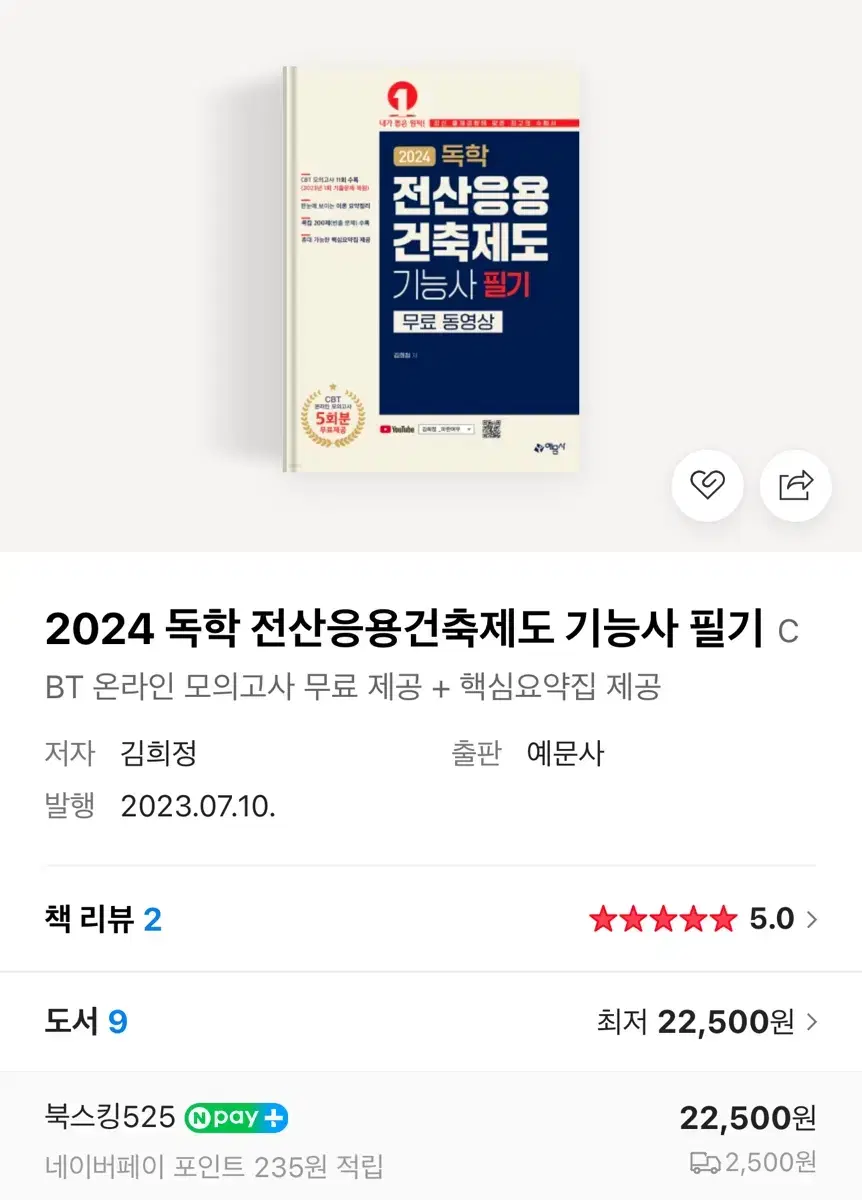Expand reviews via 5.0 chevron

[x=811, y=919]
